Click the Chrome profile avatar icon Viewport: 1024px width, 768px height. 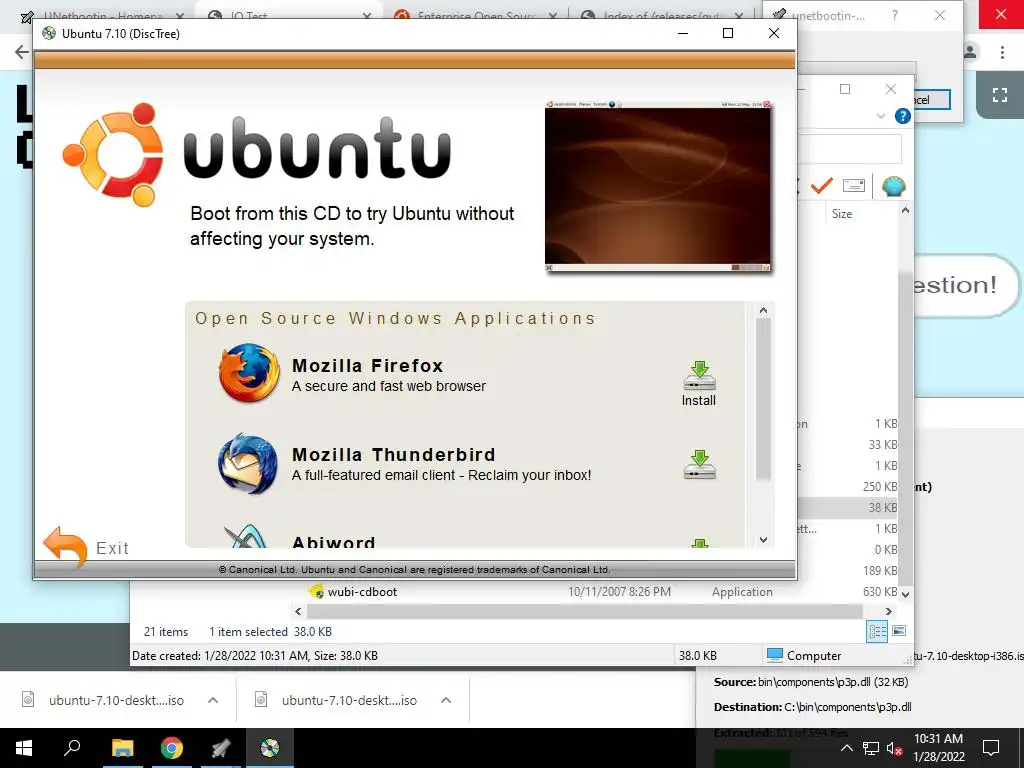click(x=971, y=52)
